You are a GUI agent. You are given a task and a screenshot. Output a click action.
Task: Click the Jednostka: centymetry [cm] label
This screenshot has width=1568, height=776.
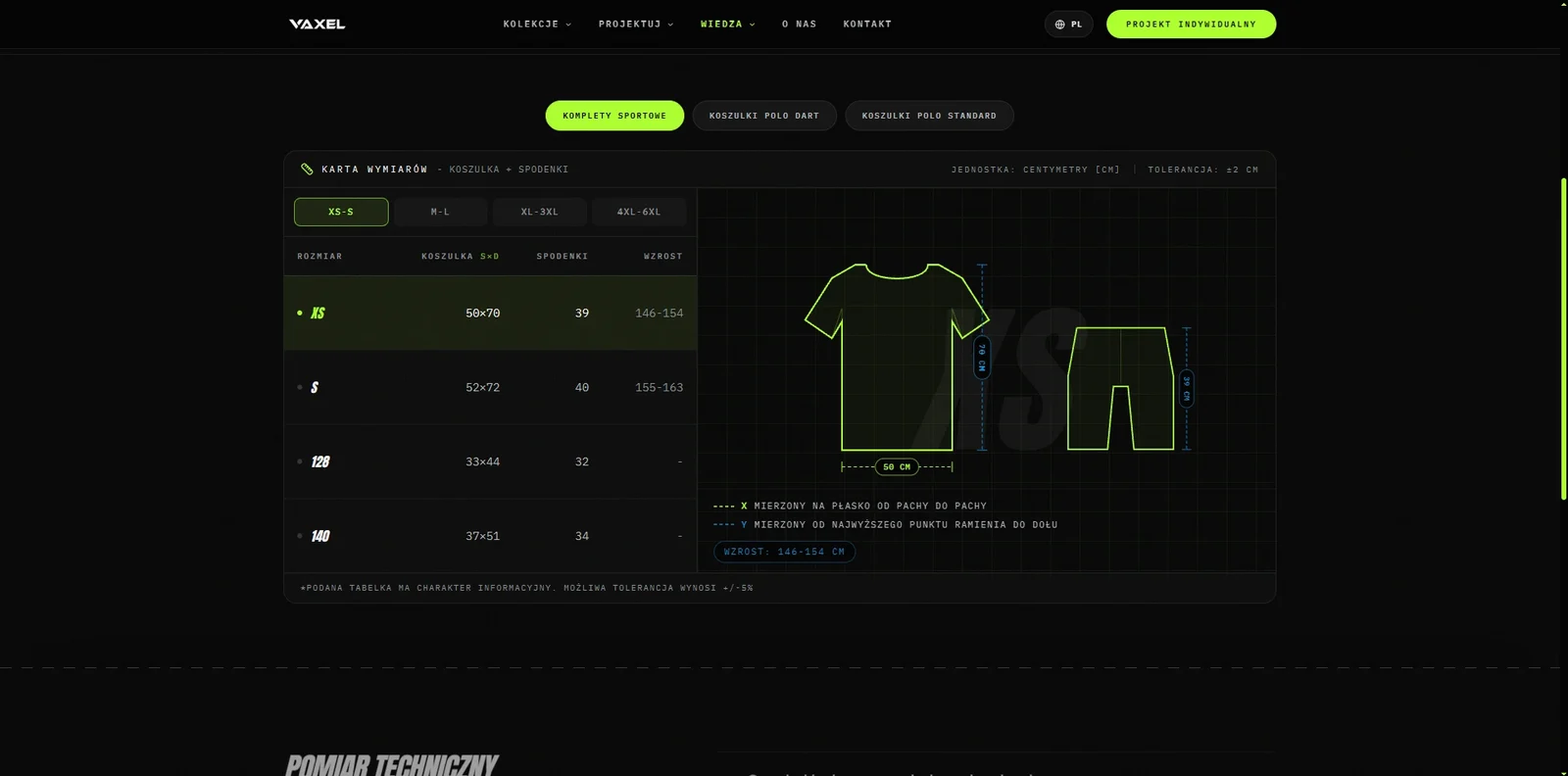[x=1035, y=170]
